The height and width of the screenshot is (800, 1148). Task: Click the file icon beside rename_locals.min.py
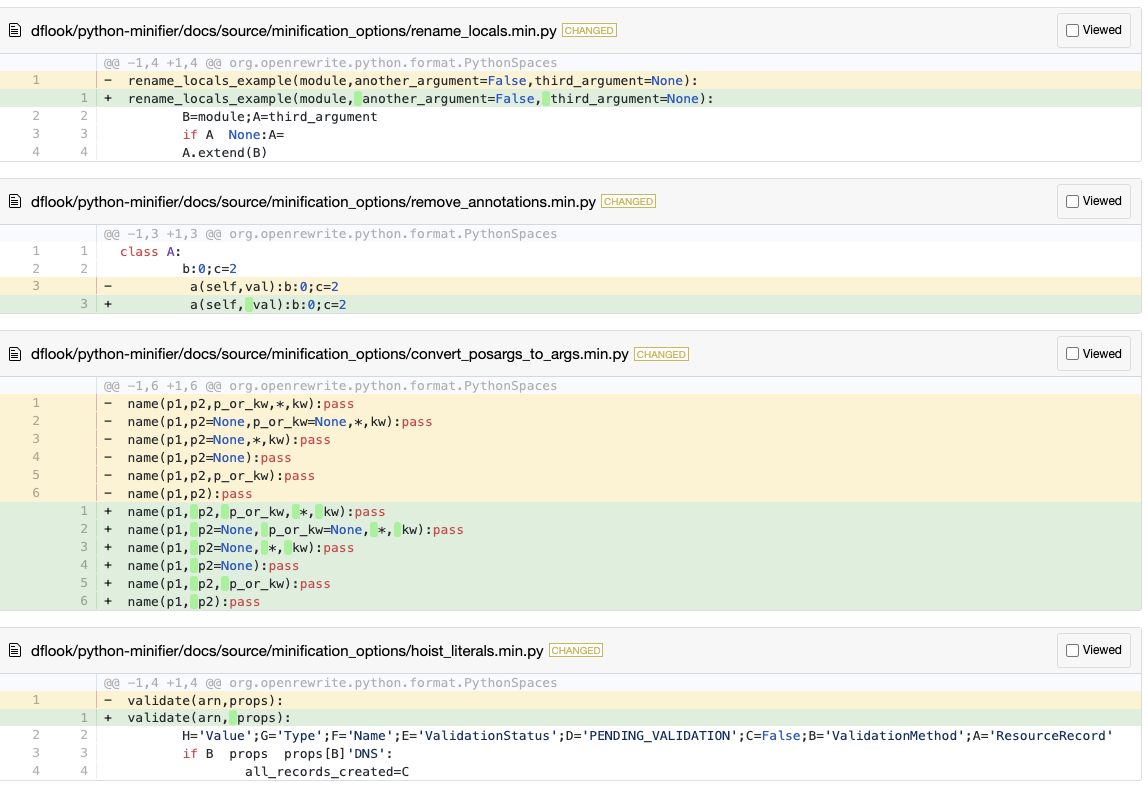(15, 30)
